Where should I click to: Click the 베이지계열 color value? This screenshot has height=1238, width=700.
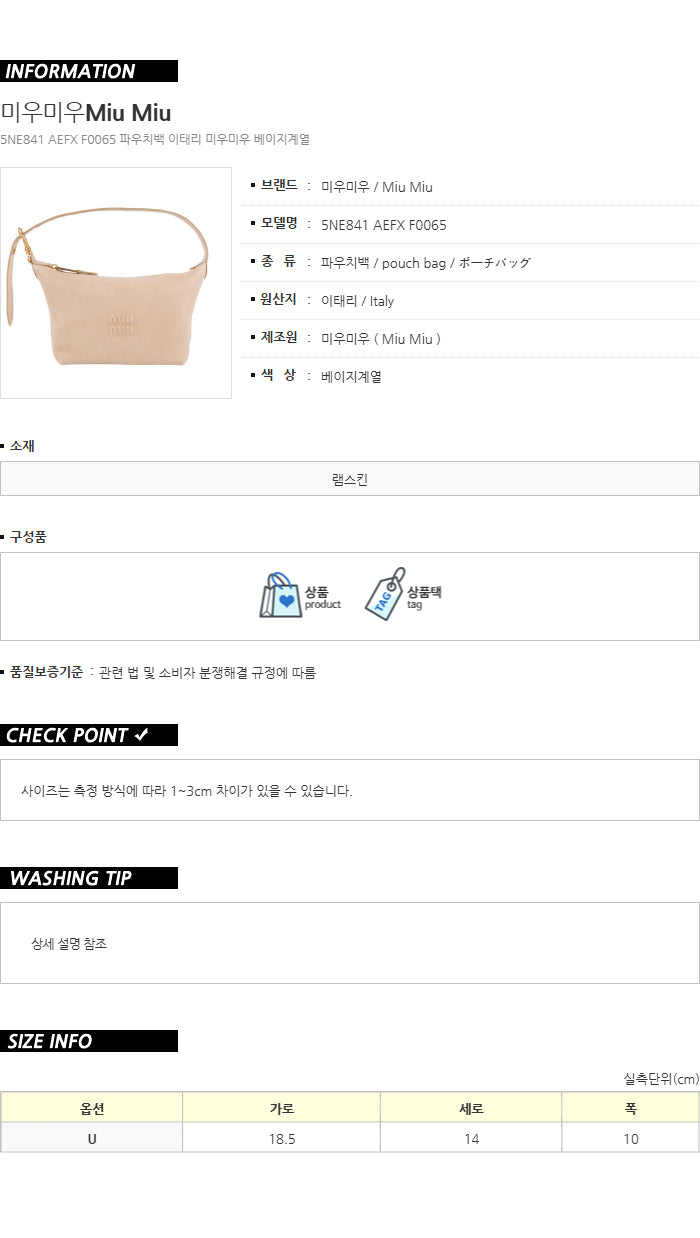351,377
